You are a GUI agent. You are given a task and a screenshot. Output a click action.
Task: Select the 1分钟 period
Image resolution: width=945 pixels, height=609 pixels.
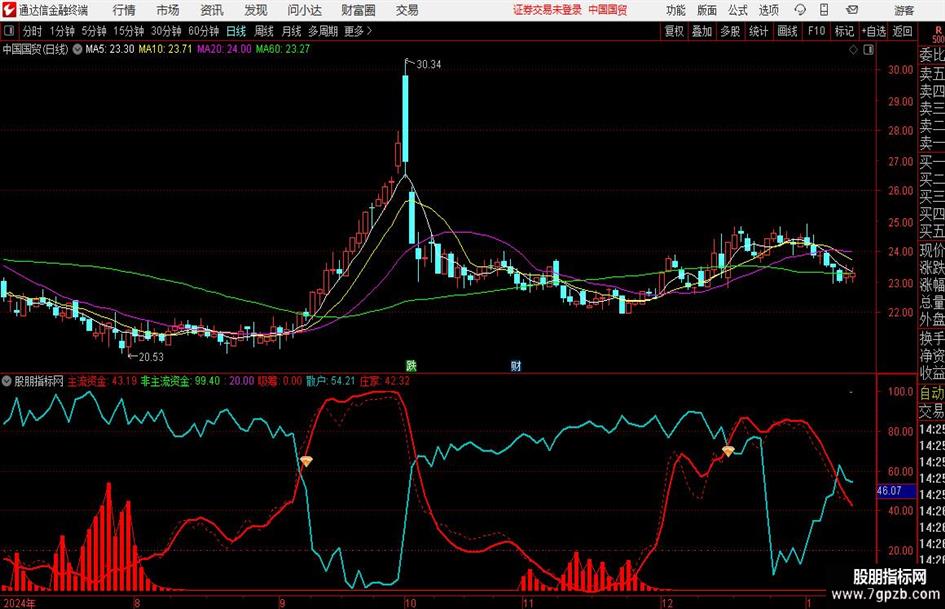pyautogui.click(x=62, y=31)
